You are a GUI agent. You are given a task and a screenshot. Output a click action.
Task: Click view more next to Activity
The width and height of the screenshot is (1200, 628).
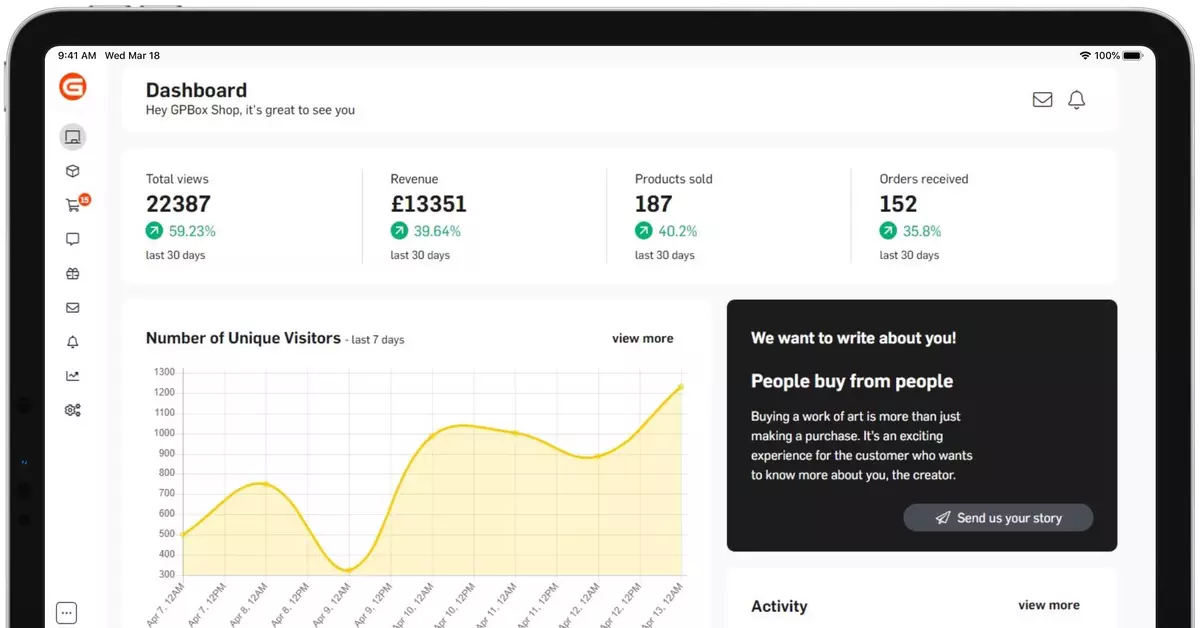pos(1048,605)
